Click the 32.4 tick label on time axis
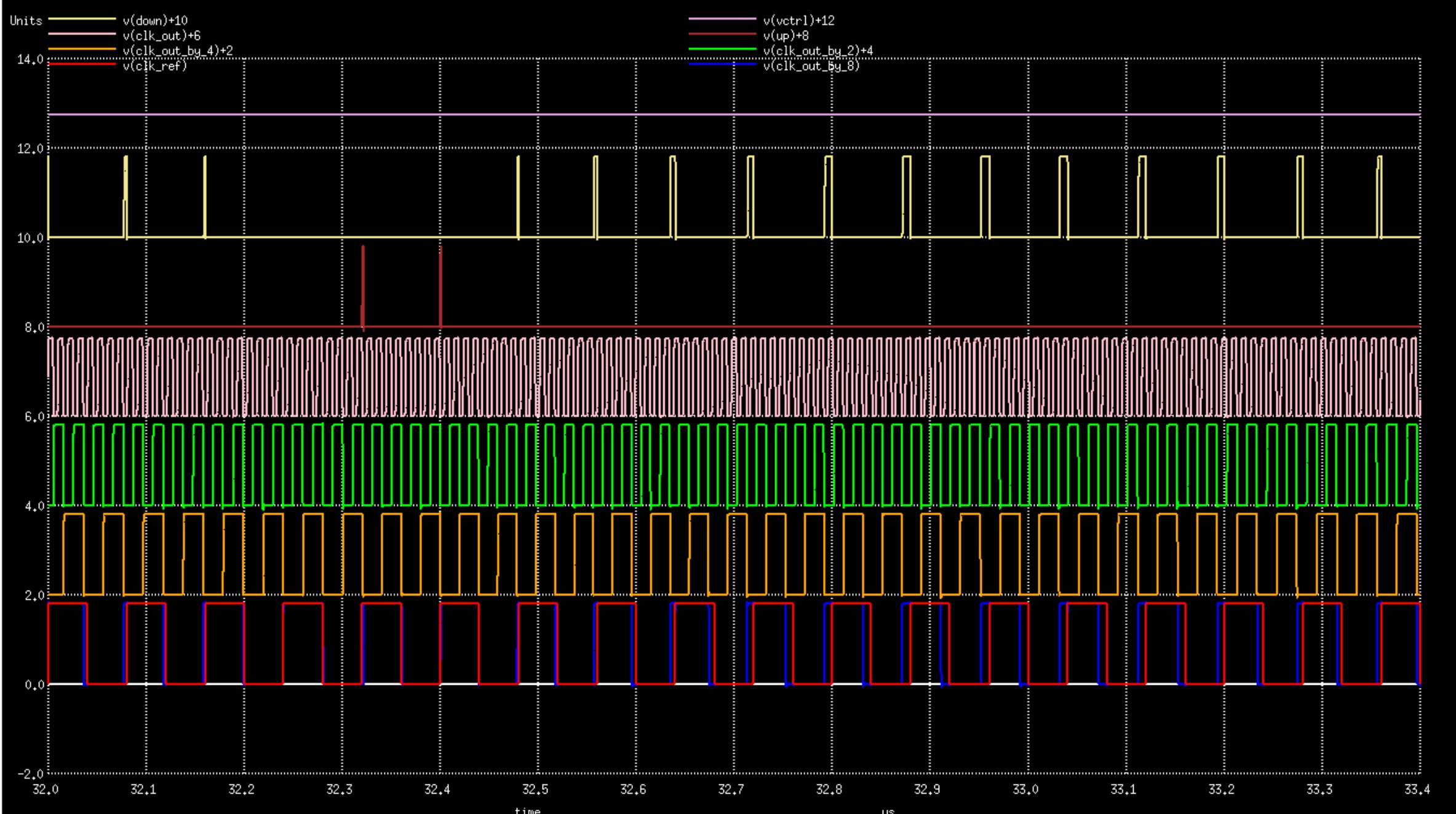Screen dimensions: 1456x814 (x=437, y=790)
